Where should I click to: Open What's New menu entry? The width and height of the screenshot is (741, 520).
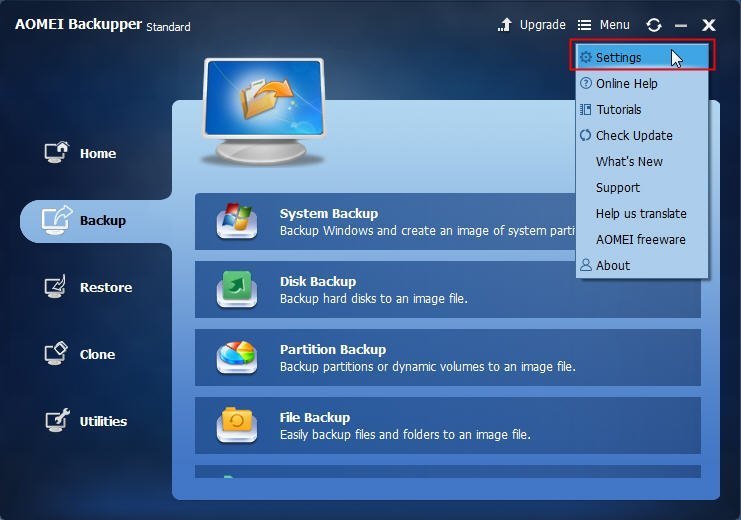click(x=642, y=162)
